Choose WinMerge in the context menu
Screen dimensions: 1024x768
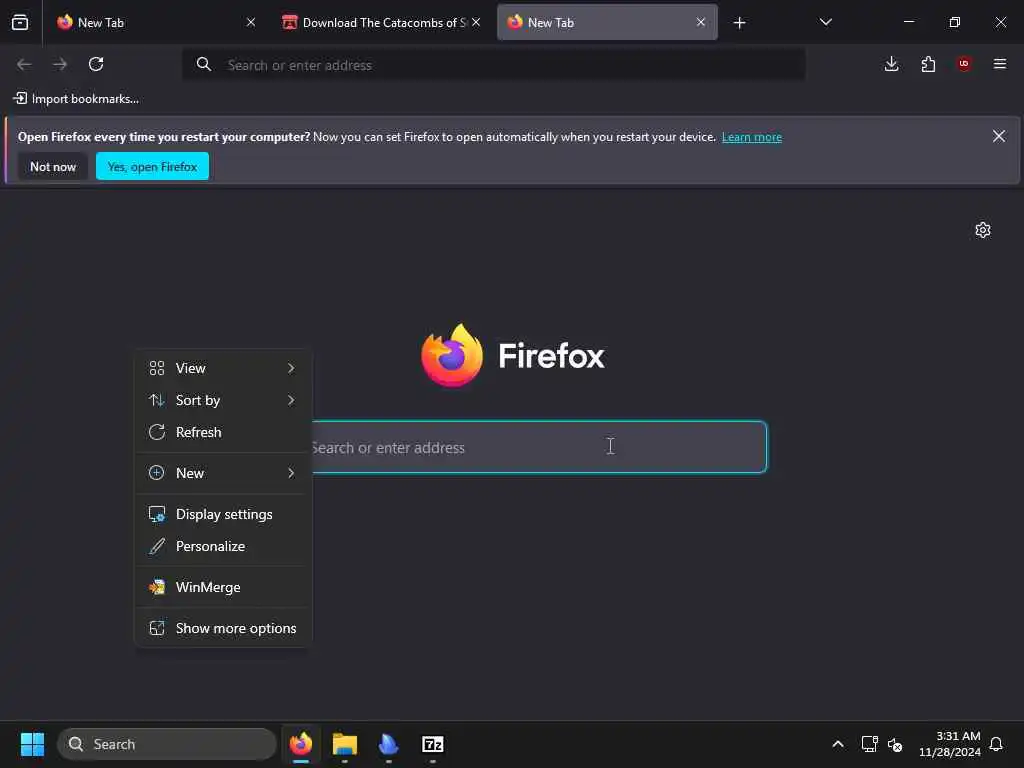coord(223,587)
